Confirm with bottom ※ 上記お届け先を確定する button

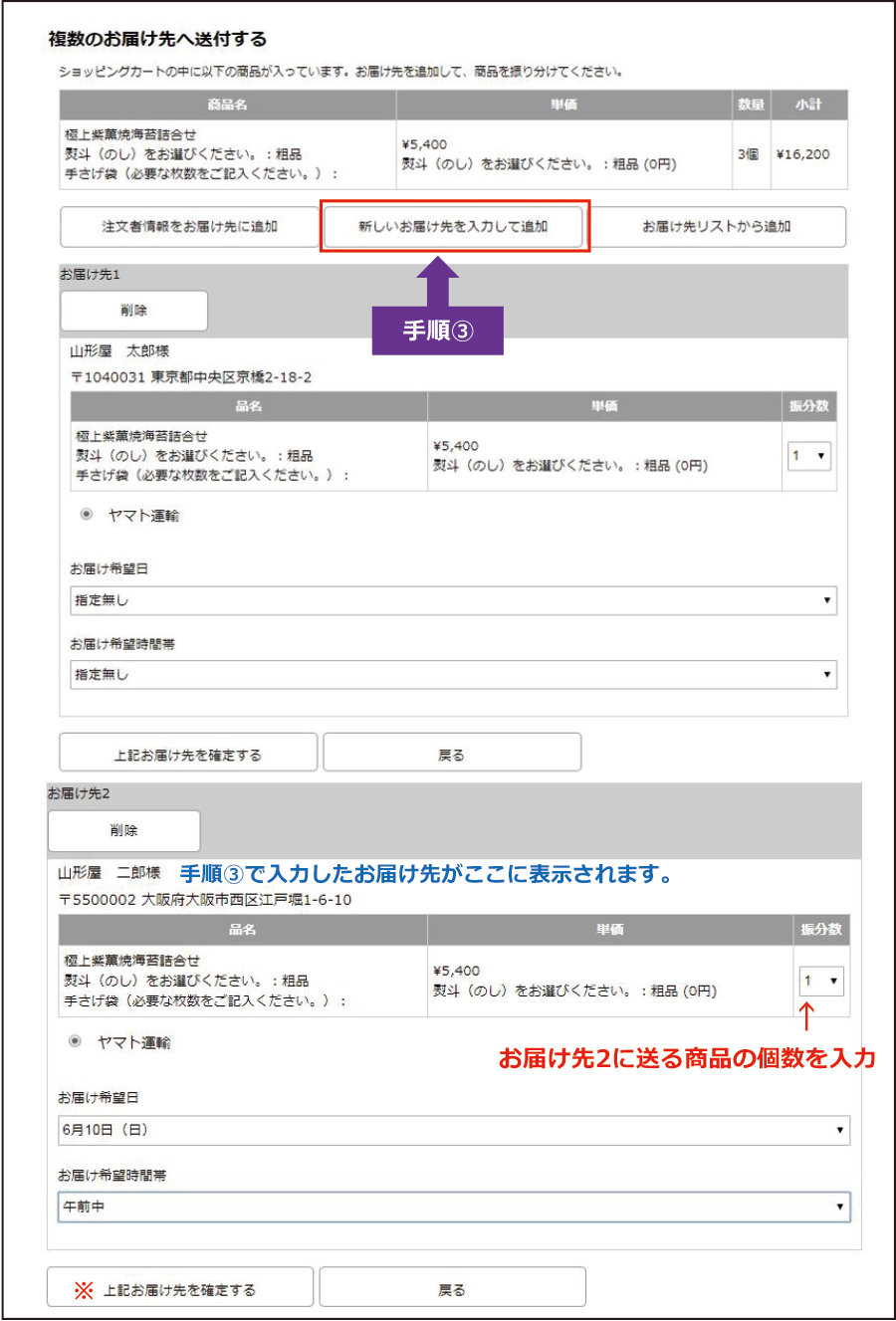tap(180, 1288)
